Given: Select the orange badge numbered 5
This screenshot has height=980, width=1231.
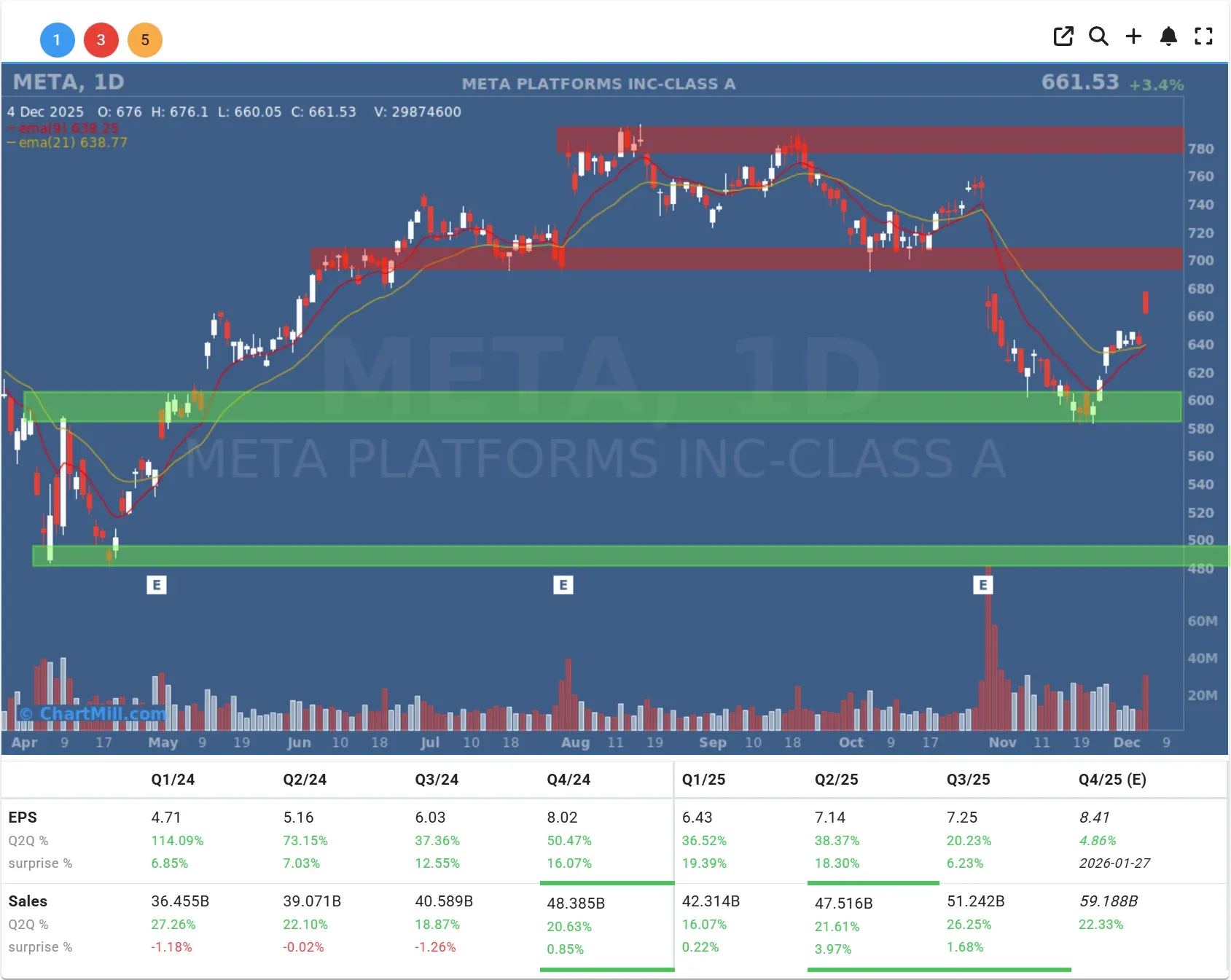Looking at the screenshot, I should point(145,40).
